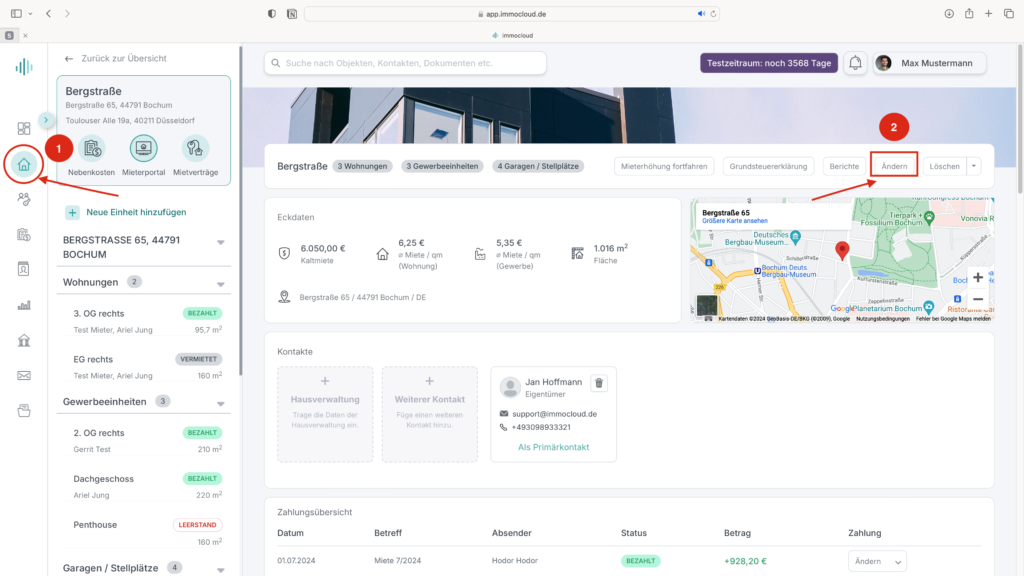The height and width of the screenshot is (576, 1024).
Task: Open a new browser tab
Action: tap(989, 13)
